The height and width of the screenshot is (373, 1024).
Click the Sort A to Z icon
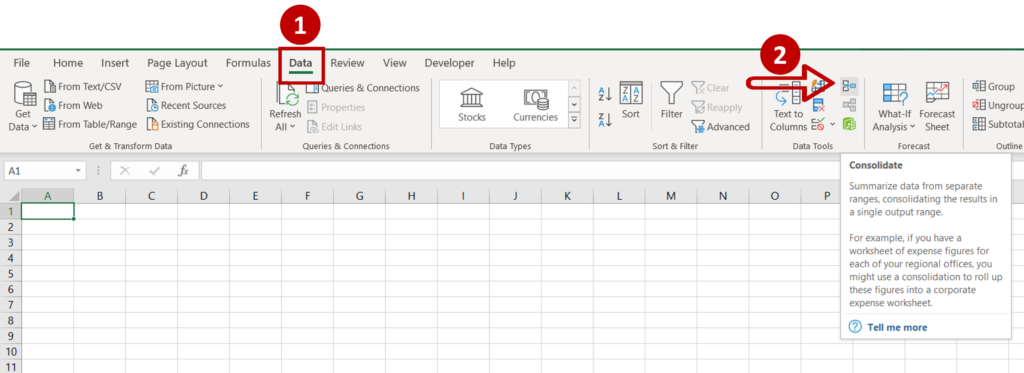click(605, 95)
